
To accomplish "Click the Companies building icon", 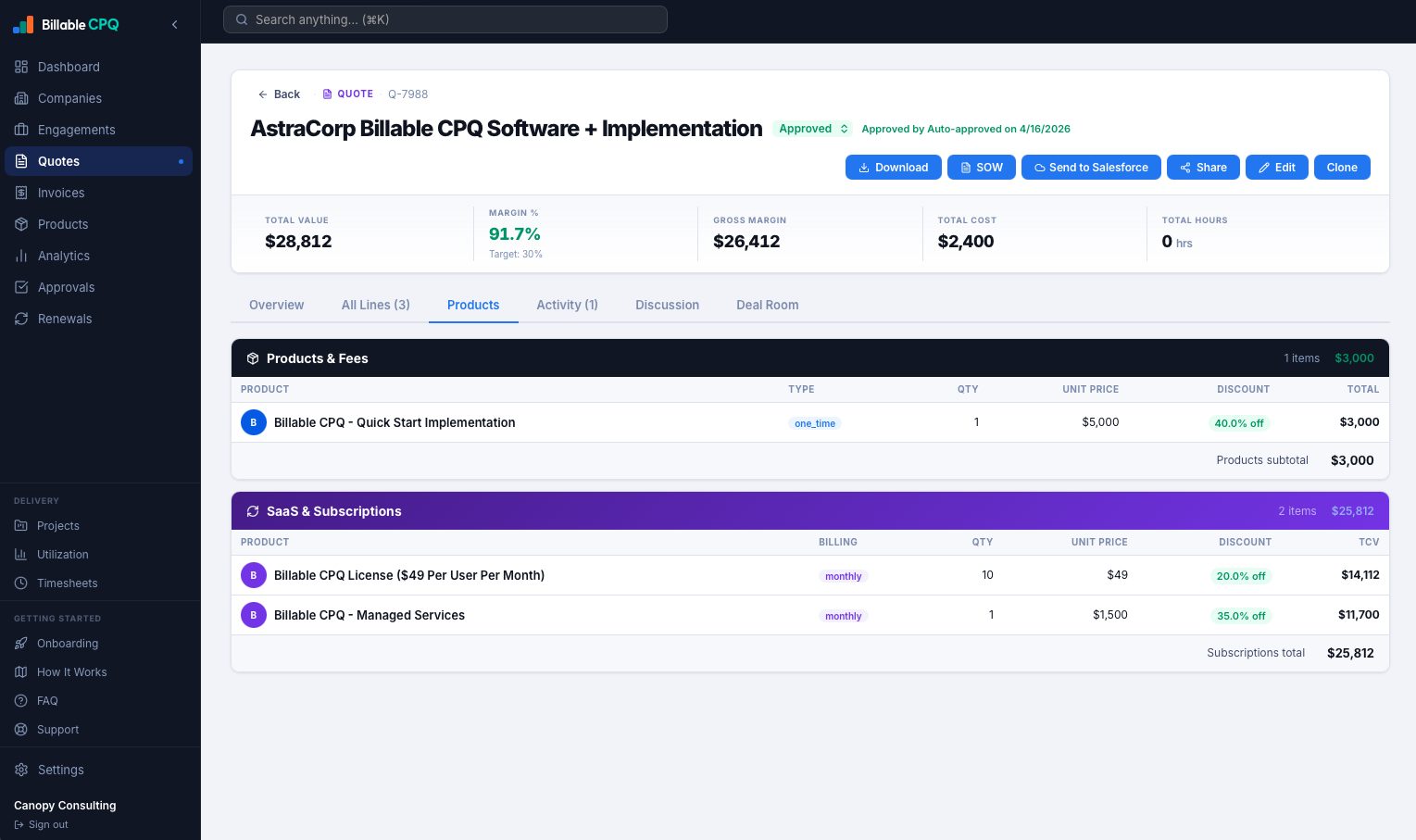I will (x=21, y=98).
